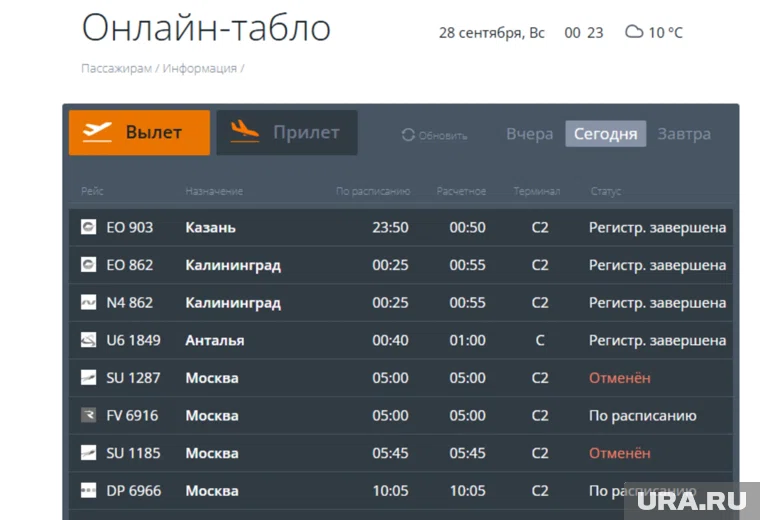
Task: Click the weather cloud icon near 10 °C
Action: [633, 32]
